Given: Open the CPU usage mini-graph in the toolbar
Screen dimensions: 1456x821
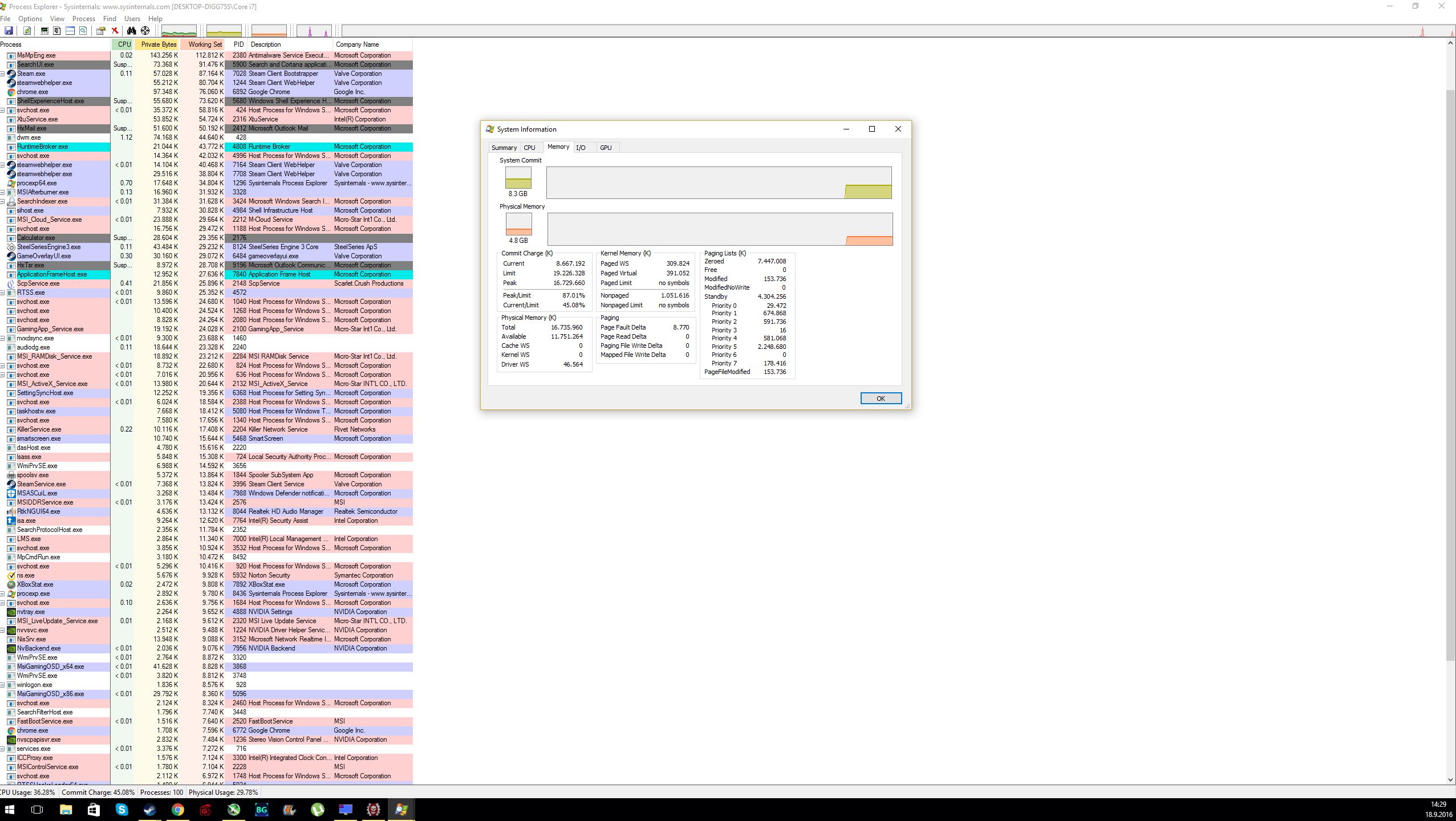Looking at the screenshot, I should (179, 30).
